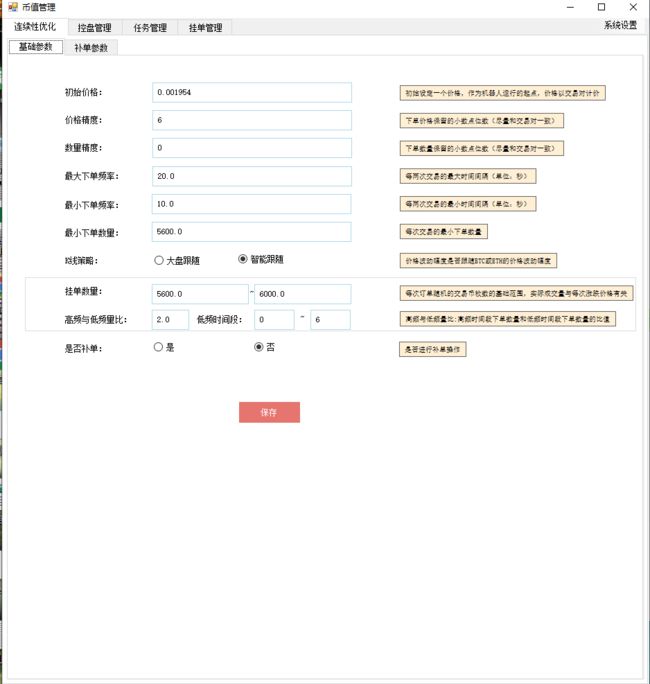650x684 pixels.
Task: Click the 最大下单频率 input field
Action: (252, 176)
